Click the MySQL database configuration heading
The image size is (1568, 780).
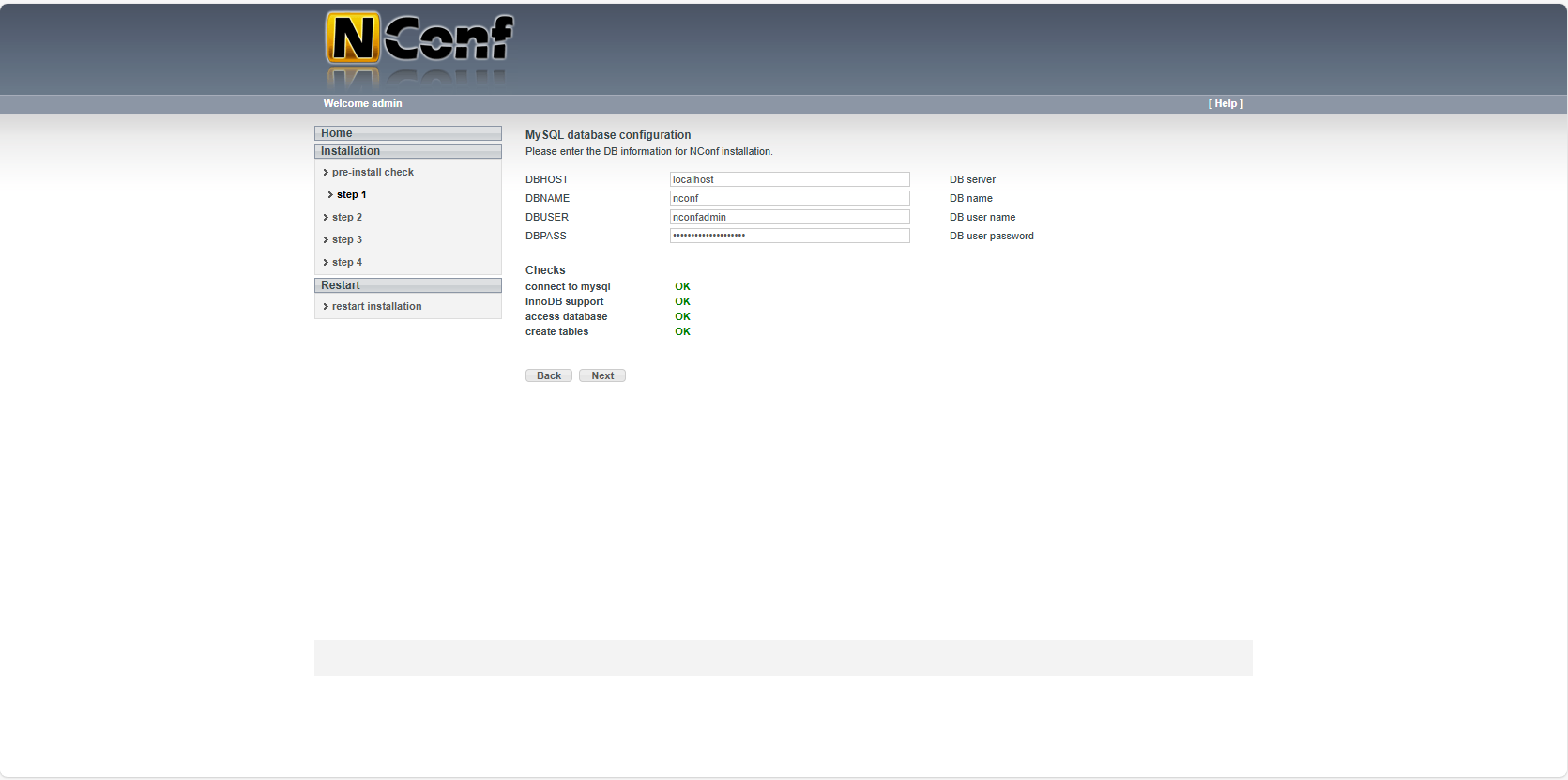608,135
